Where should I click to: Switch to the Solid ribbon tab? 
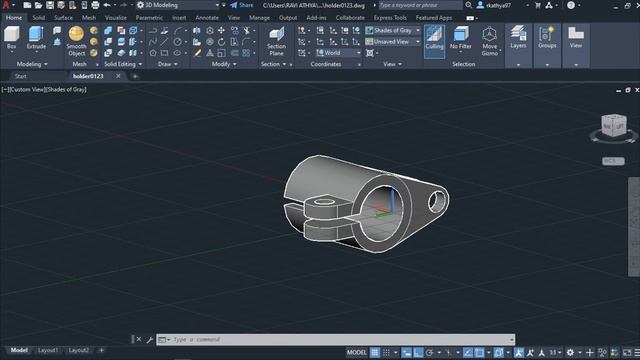pos(38,18)
